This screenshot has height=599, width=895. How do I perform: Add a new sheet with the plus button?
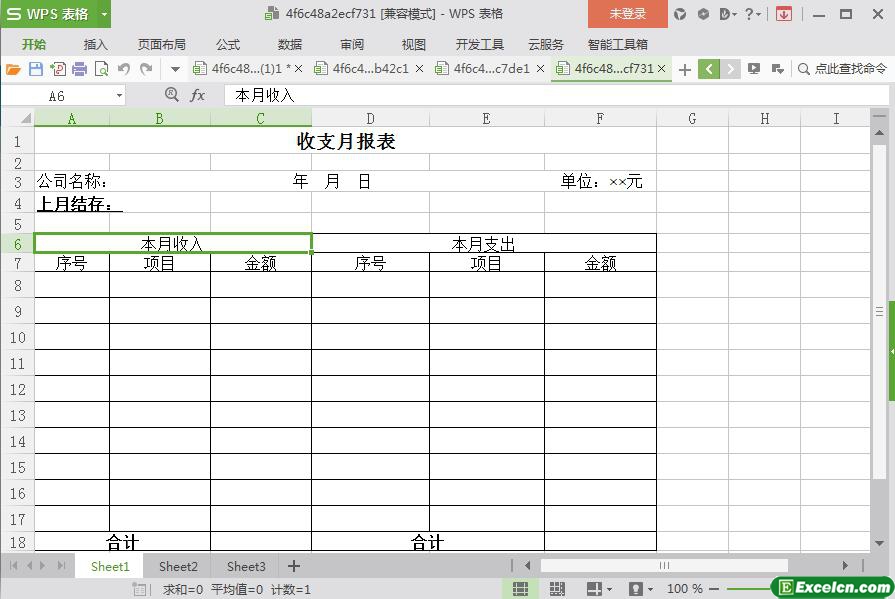(x=294, y=566)
